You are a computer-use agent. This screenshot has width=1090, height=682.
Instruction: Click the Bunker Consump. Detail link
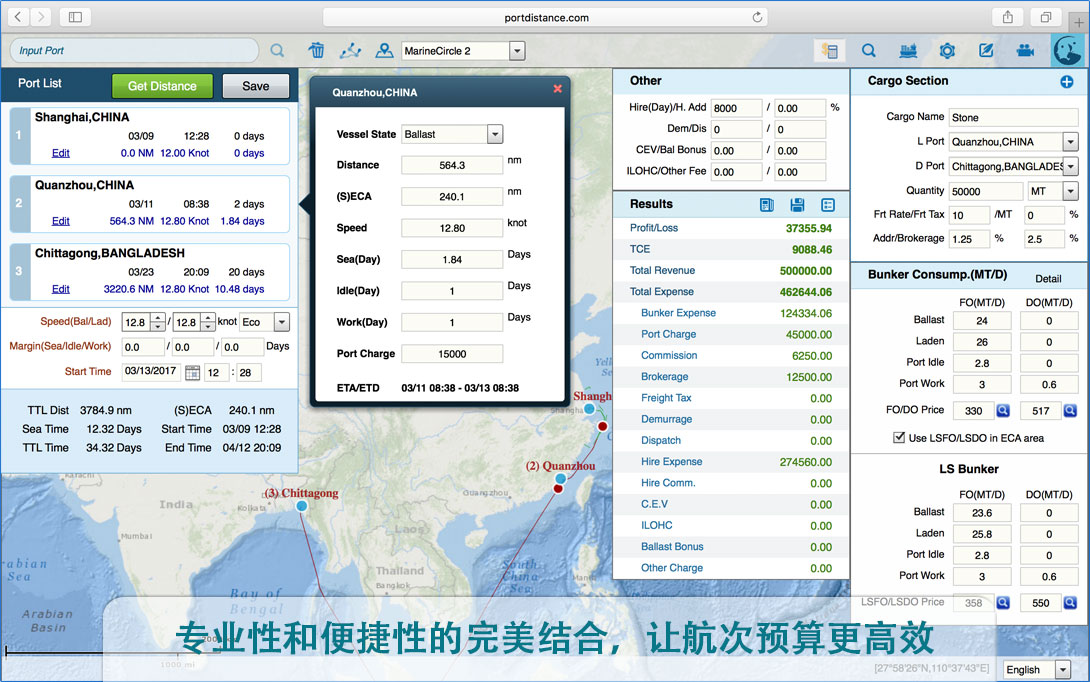[1048, 279]
